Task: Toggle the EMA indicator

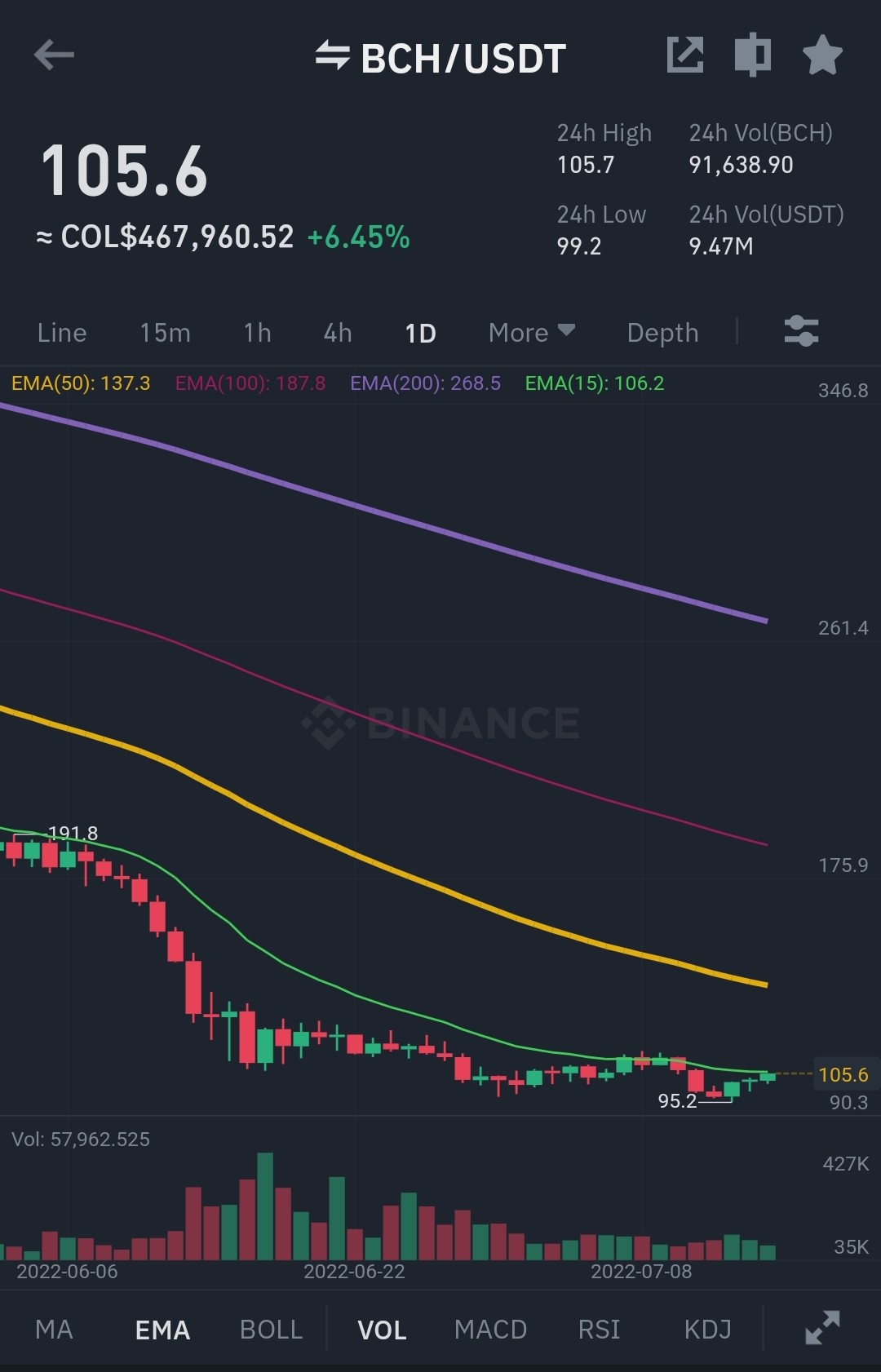Action: point(162,1330)
